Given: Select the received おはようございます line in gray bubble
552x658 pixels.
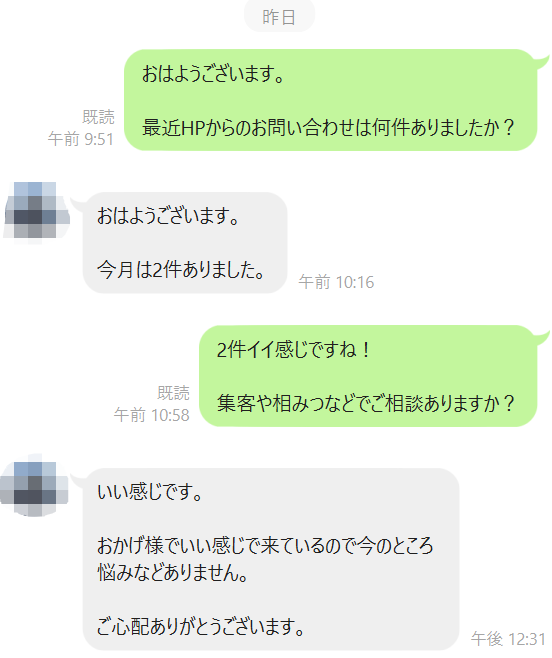Looking at the screenshot, I should [x=168, y=216].
